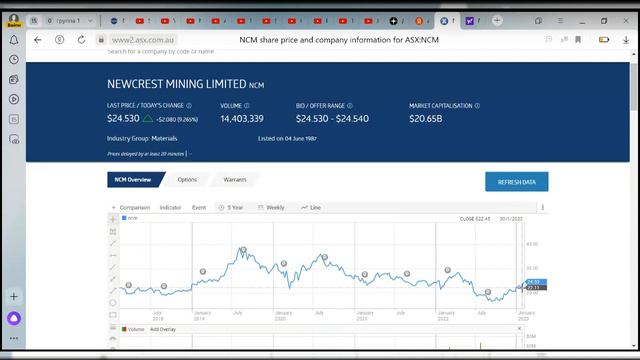Show info icon beside Market Capitalisation
This screenshot has height=360, width=640.
pos(477,106)
